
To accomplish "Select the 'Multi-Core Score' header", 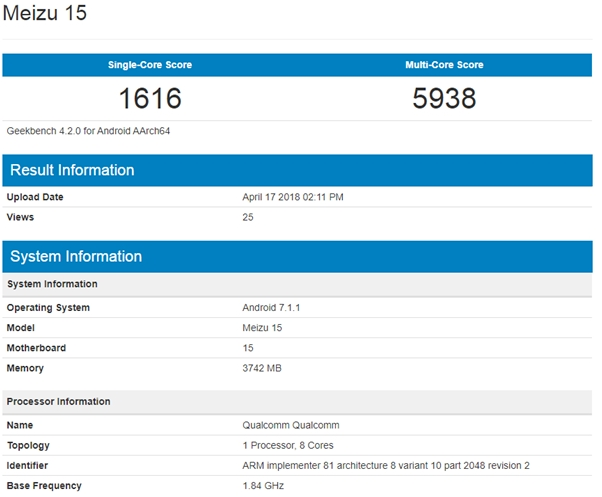I will tap(444, 65).
